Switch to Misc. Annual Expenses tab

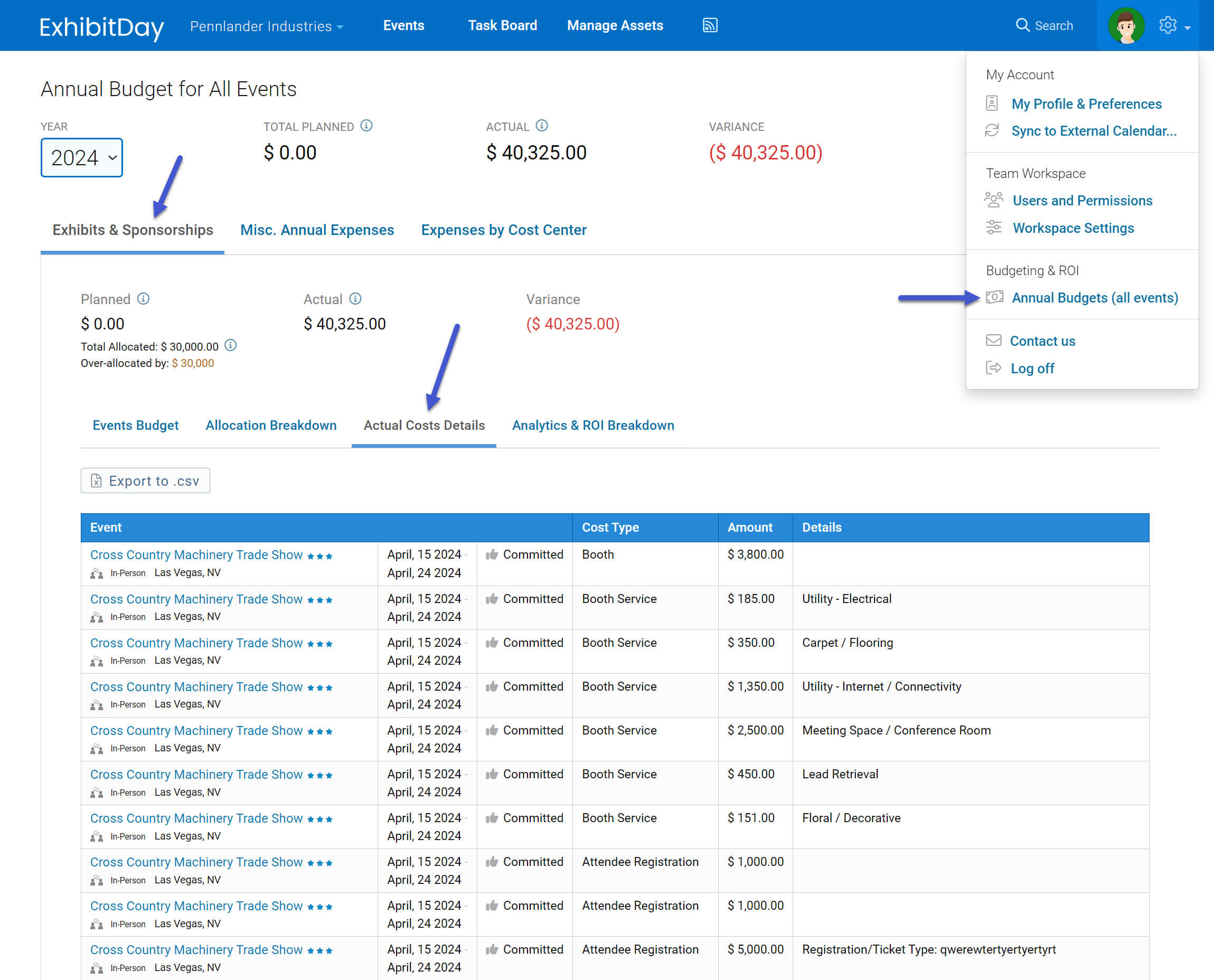tap(317, 230)
